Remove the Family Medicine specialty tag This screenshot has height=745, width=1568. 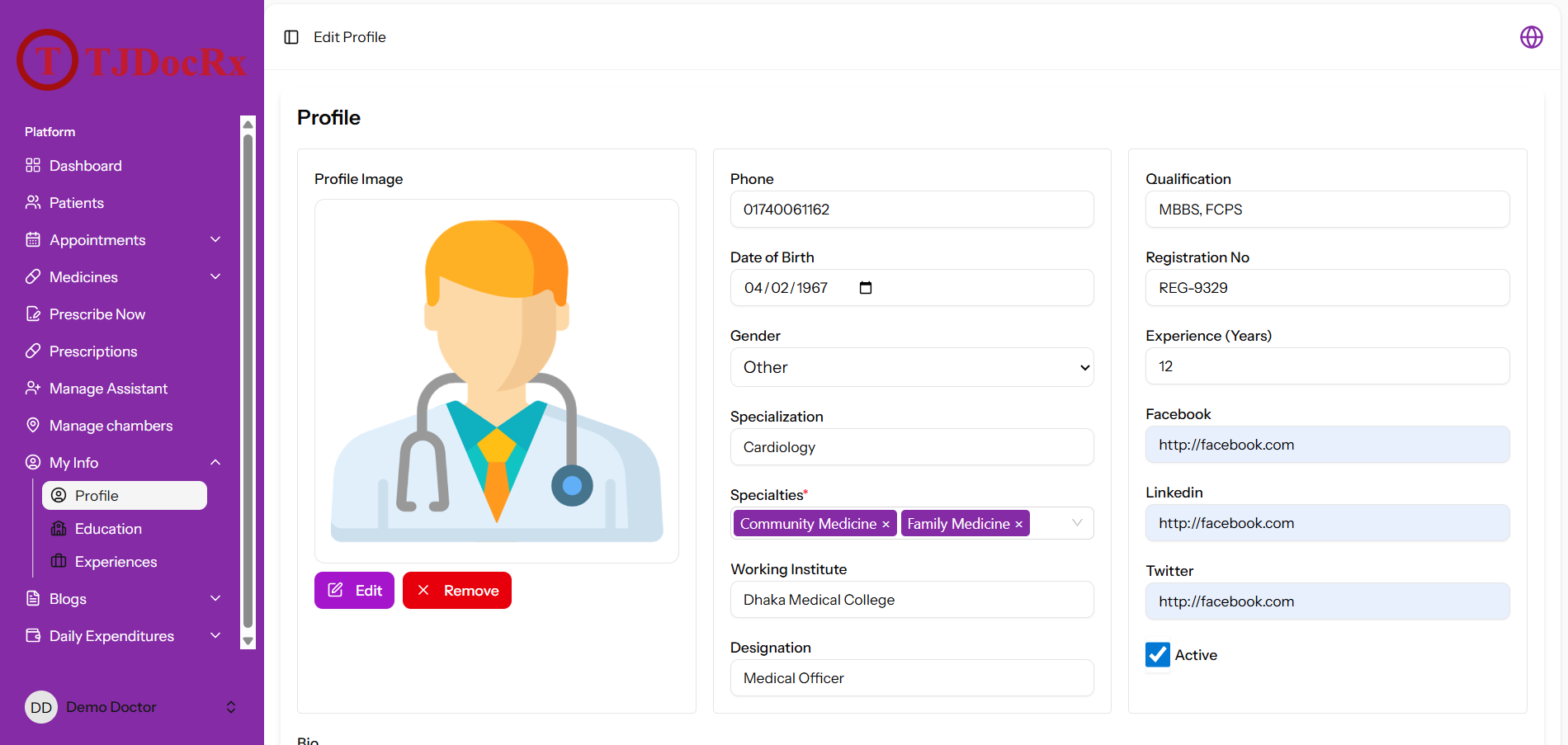[x=1019, y=525]
